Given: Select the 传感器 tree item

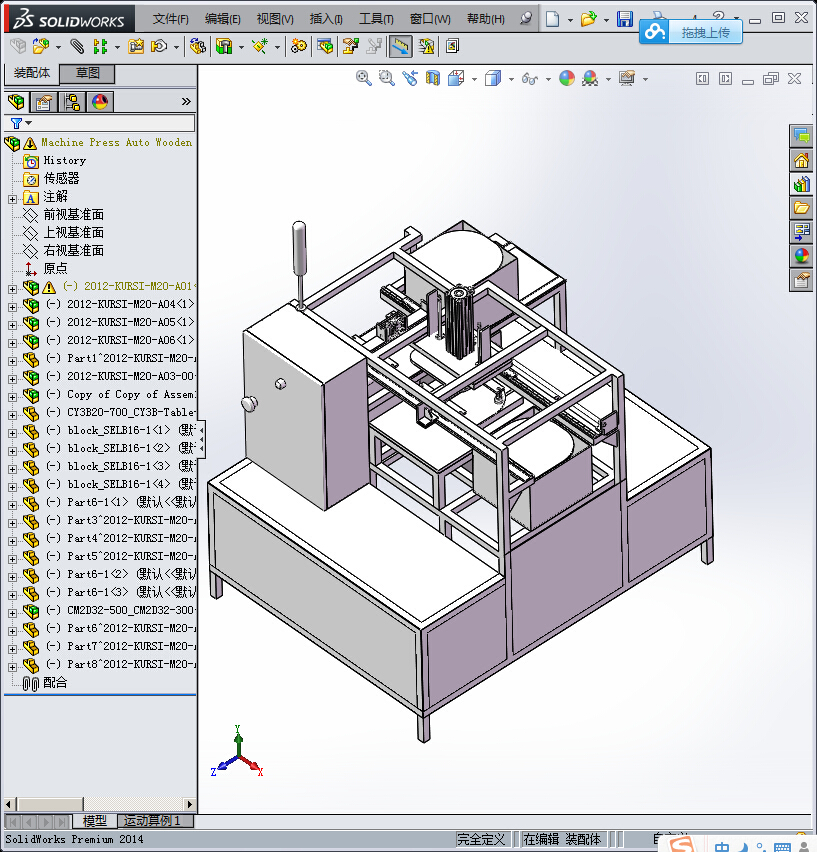Looking at the screenshot, I should click(61, 178).
